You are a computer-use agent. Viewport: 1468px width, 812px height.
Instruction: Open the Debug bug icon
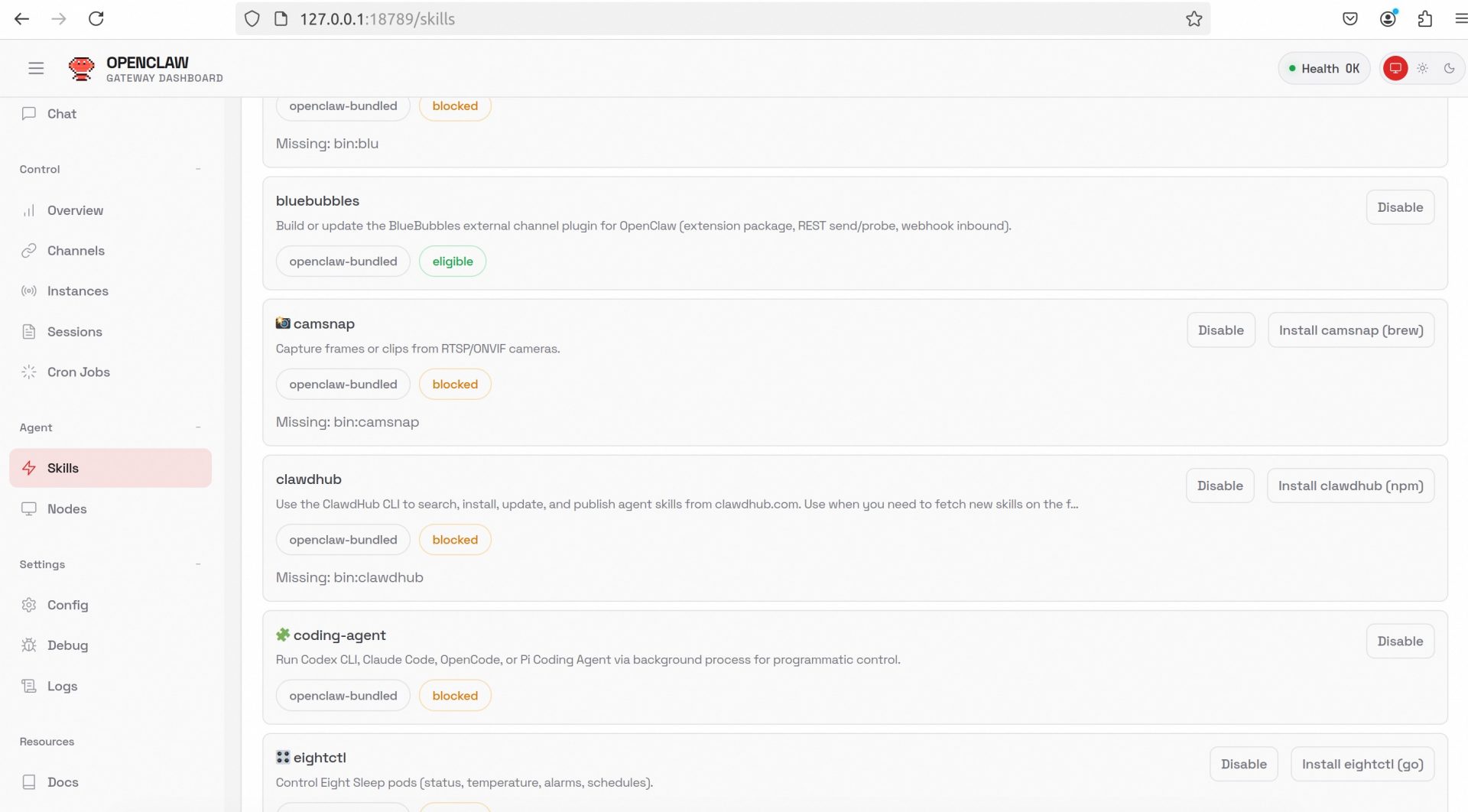(x=29, y=645)
